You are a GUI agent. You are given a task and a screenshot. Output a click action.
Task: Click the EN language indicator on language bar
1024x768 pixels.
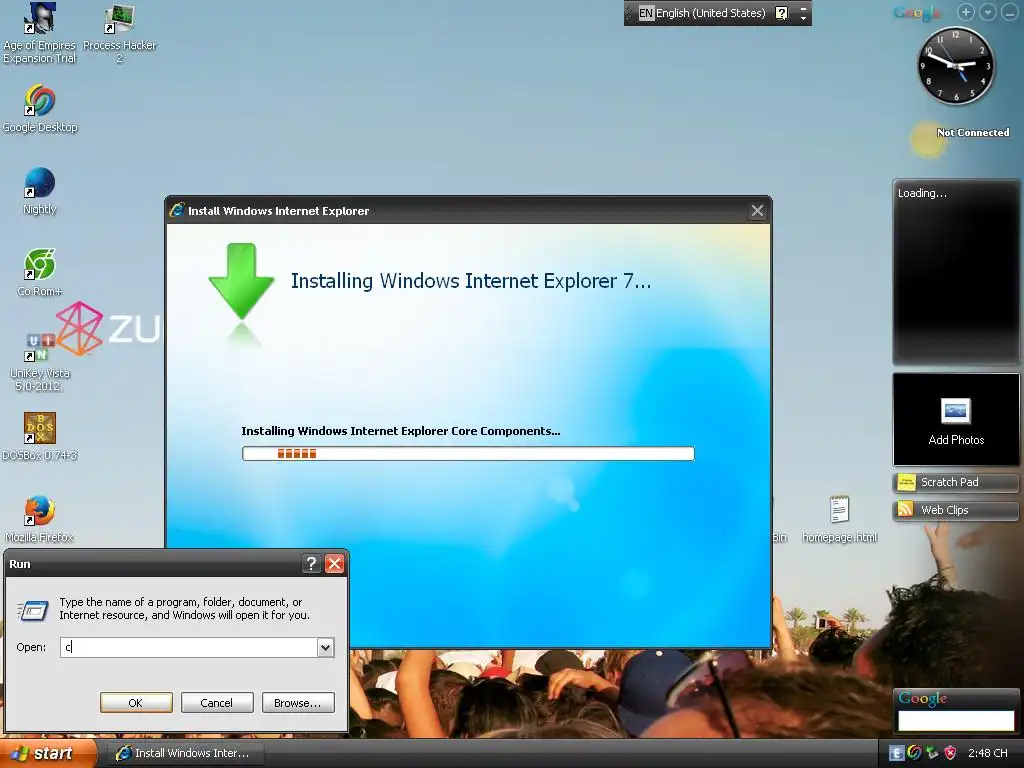[x=646, y=13]
